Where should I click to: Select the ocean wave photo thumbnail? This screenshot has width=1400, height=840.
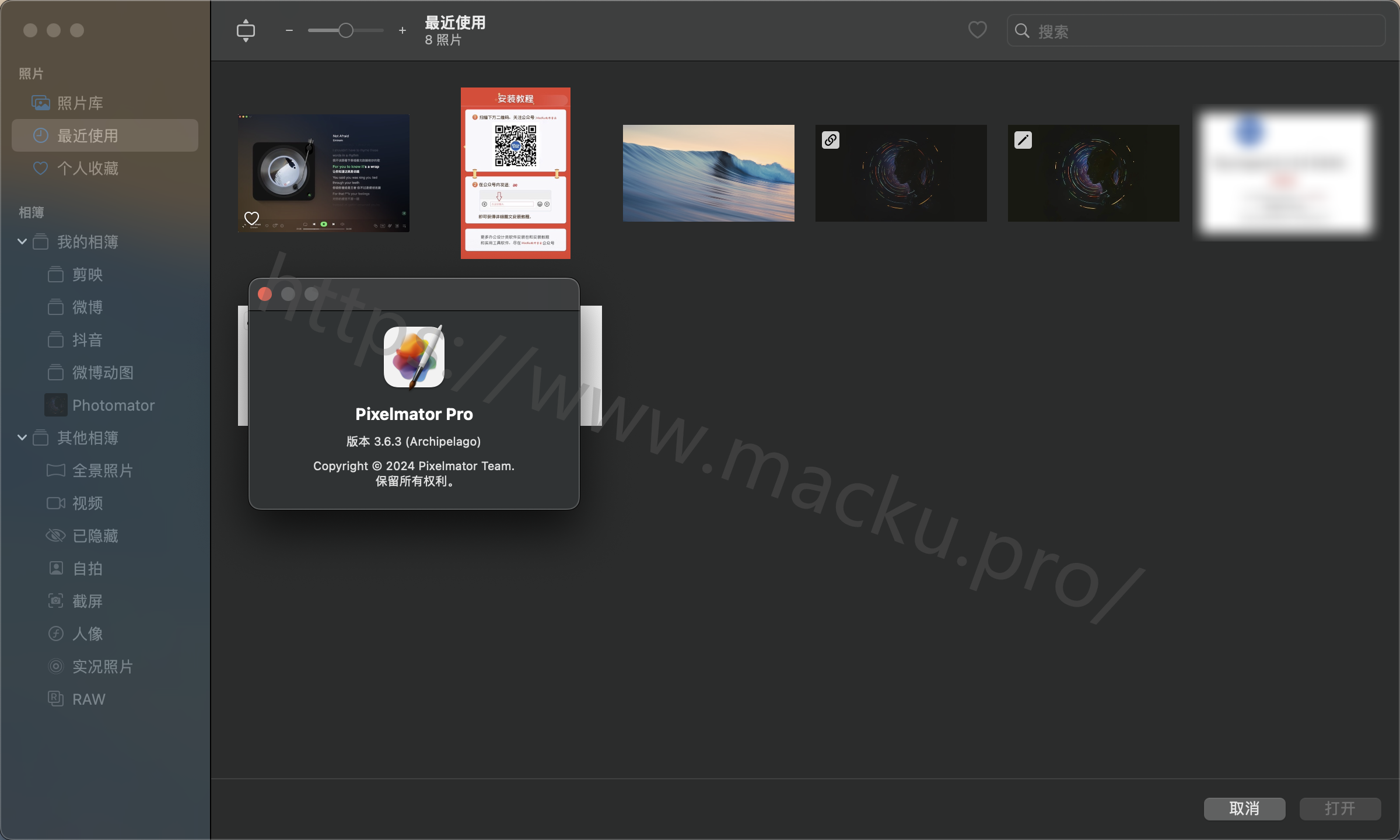coord(709,173)
